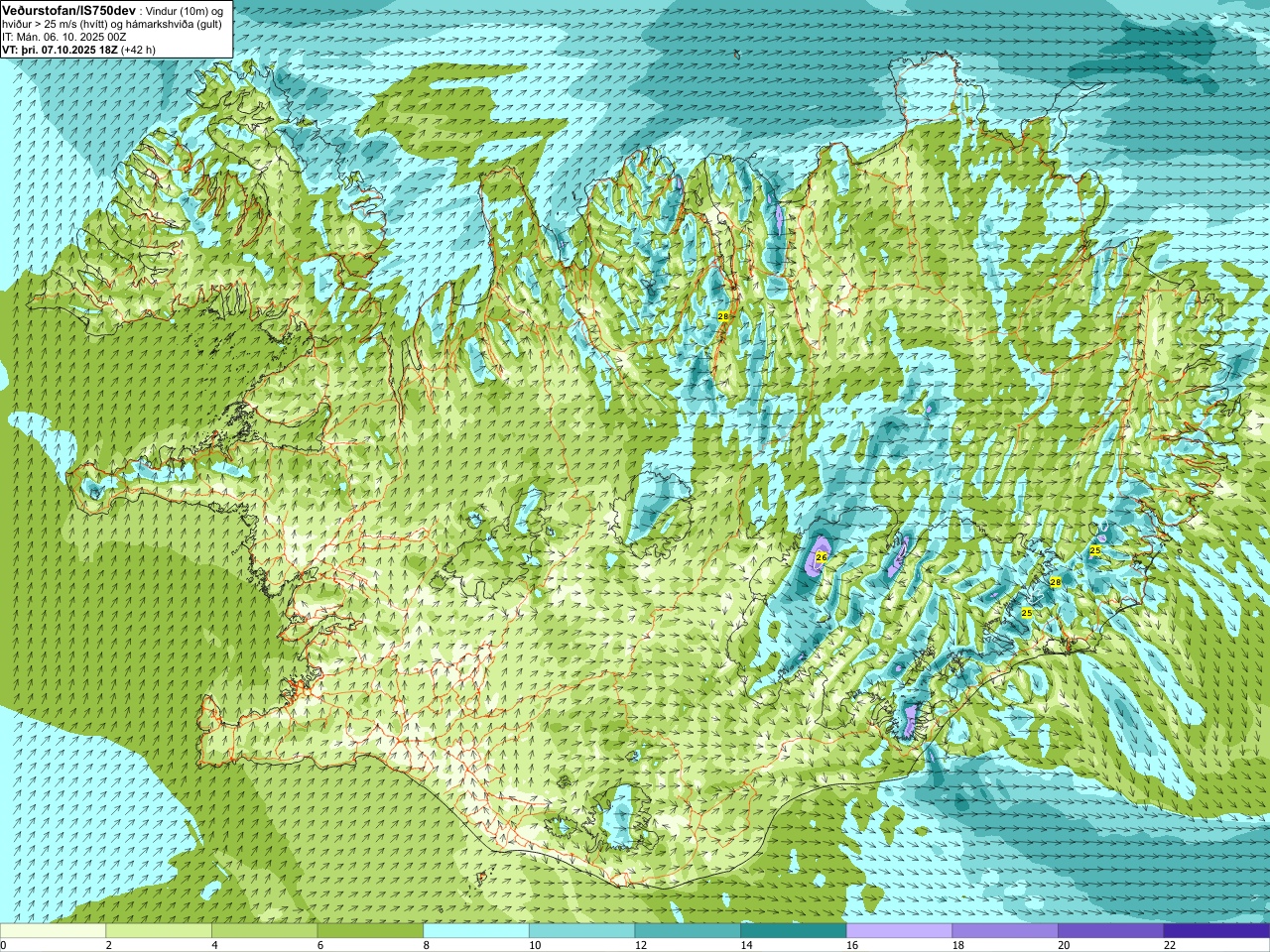Click the 2–4 m/s light green legend swatch
This screenshot has height=952, width=1270.
(159, 931)
